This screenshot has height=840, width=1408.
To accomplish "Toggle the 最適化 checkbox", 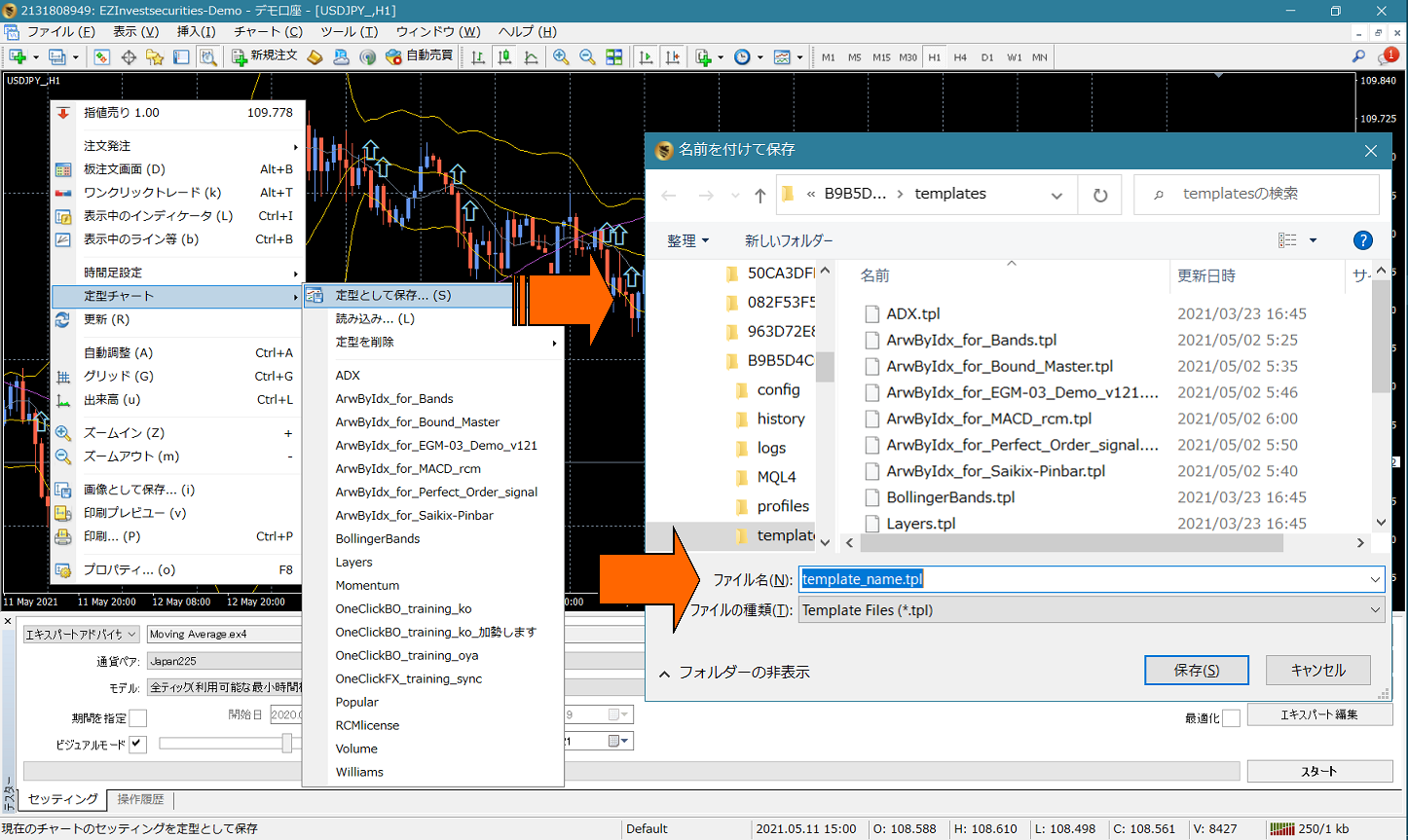I will 1231,718.
